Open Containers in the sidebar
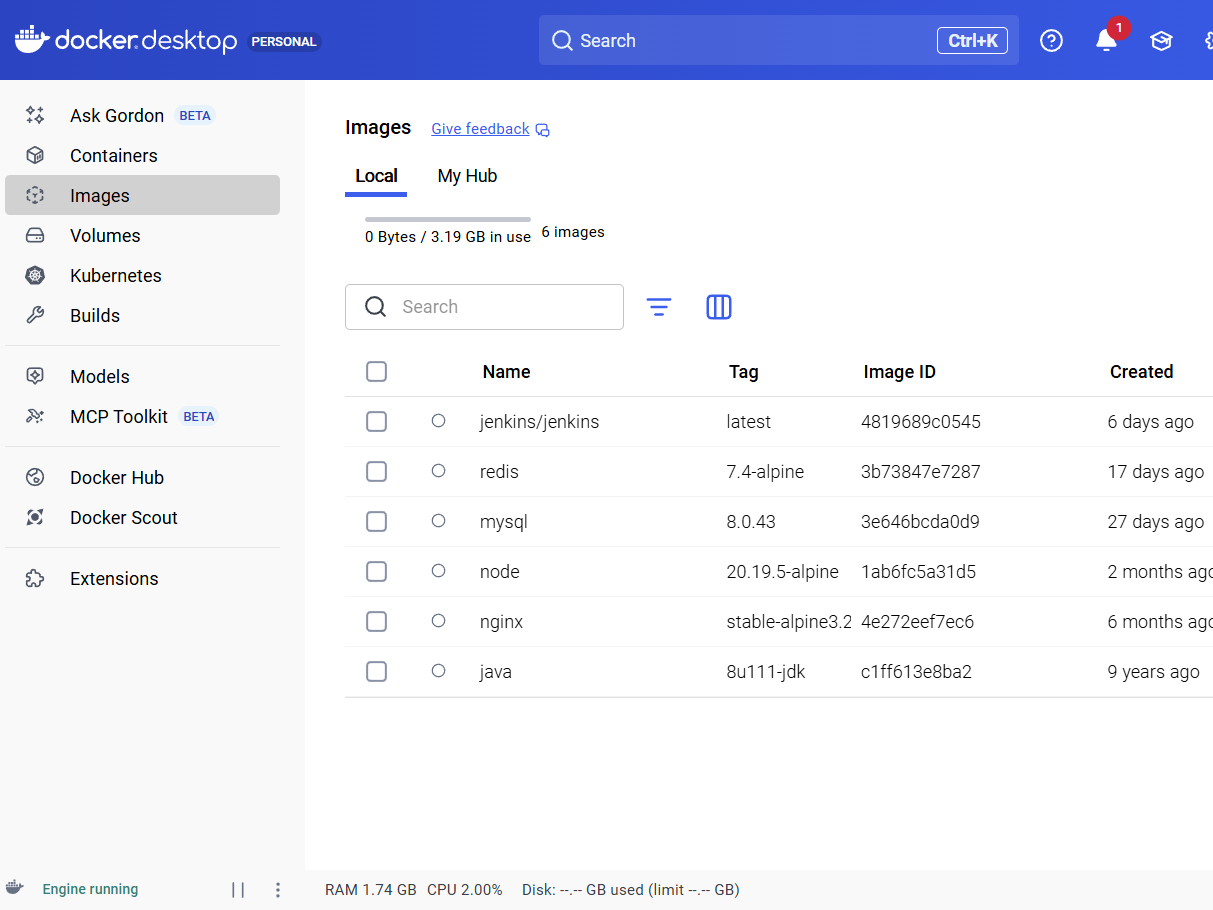The width and height of the screenshot is (1213, 910). pos(113,156)
